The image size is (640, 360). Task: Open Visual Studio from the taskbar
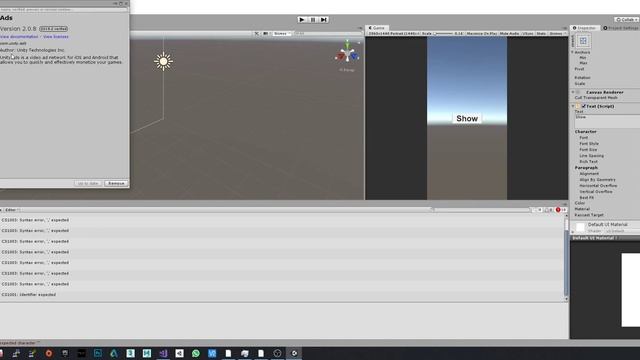(x=163, y=353)
